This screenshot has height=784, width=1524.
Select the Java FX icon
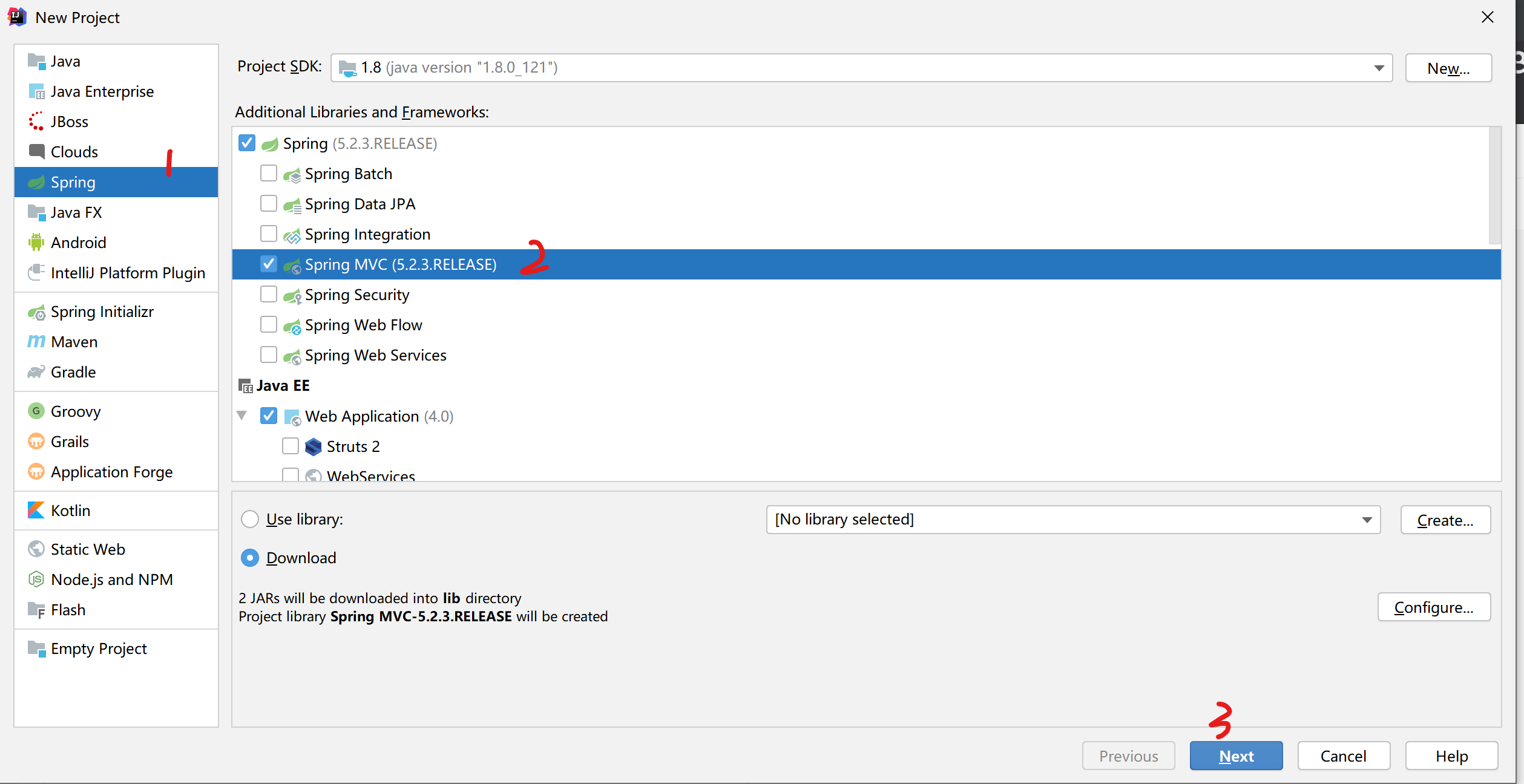pyautogui.click(x=36, y=212)
